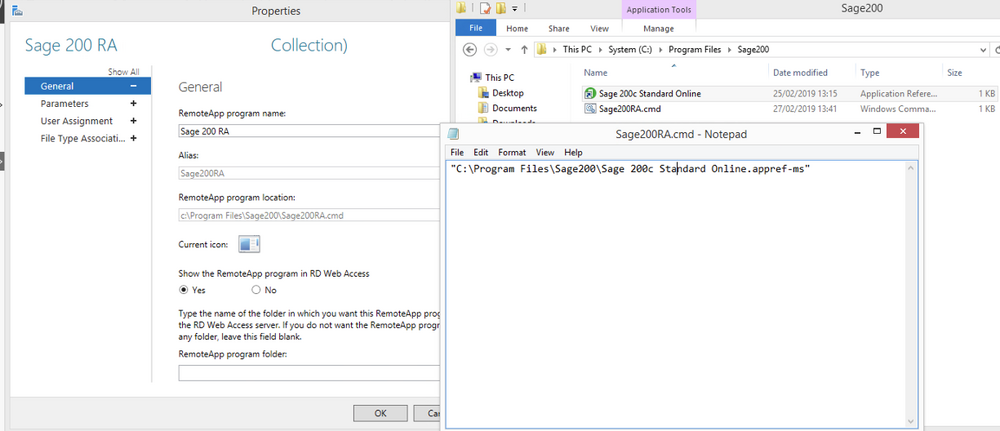1000x431 pixels.
Task: Open Notepad's View menu
Action: pos(545,152)
